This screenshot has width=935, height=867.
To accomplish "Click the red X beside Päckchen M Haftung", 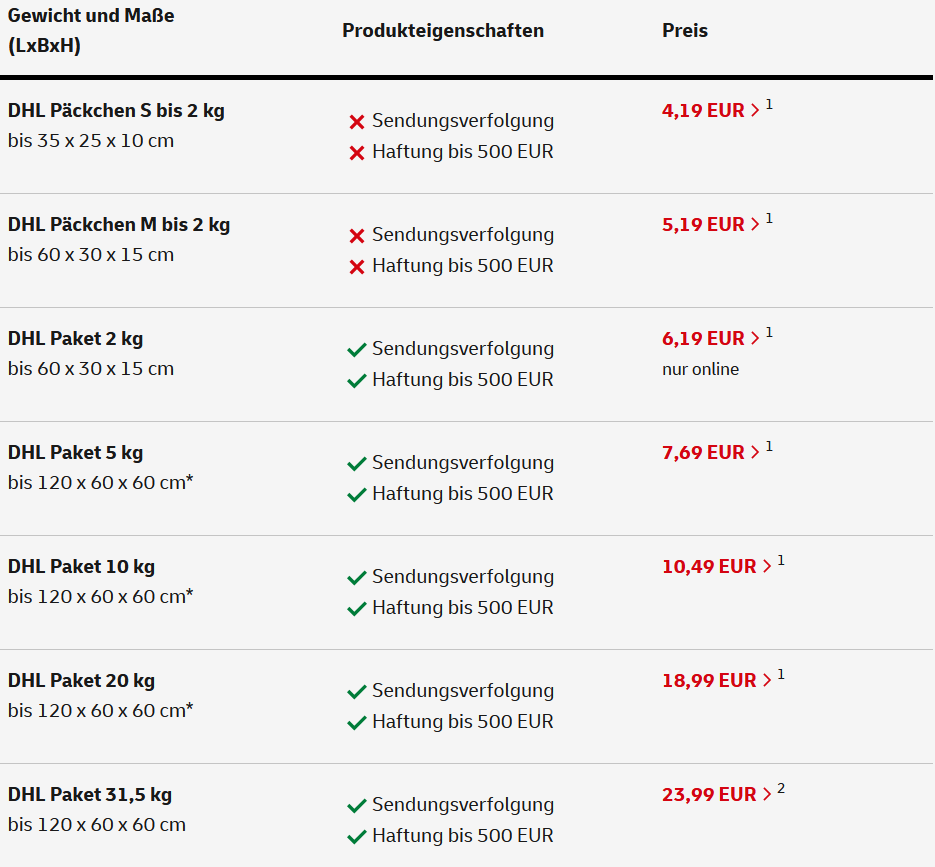I will [x=357, y=267].
